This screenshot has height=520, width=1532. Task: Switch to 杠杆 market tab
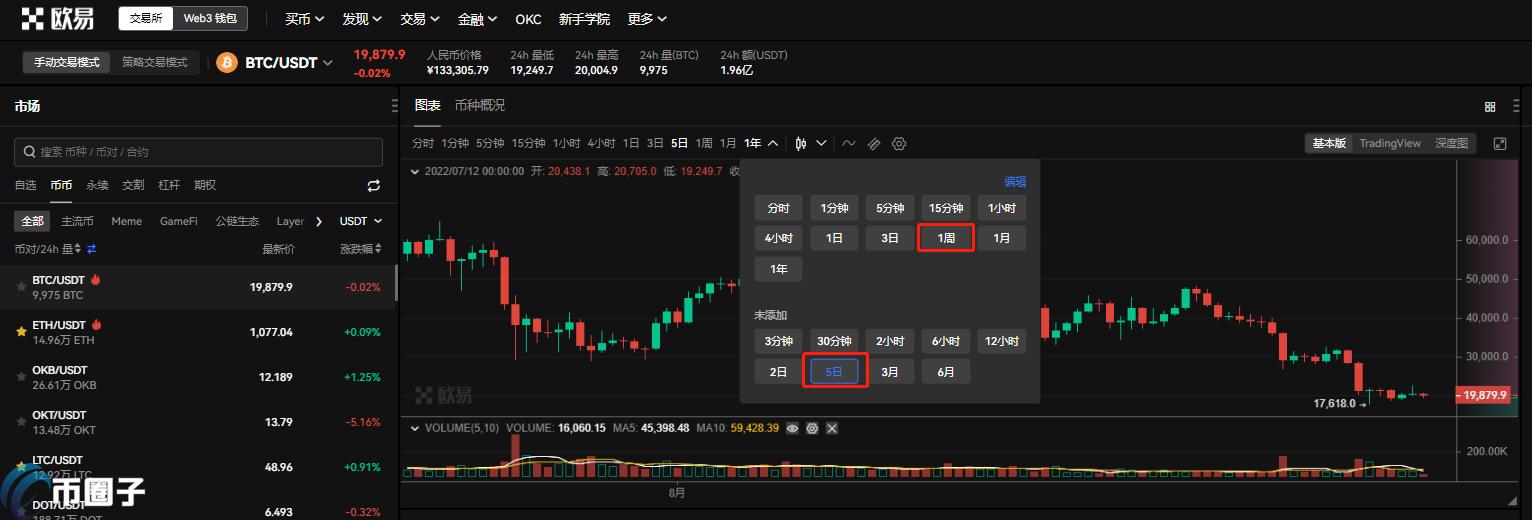(169, 185)
